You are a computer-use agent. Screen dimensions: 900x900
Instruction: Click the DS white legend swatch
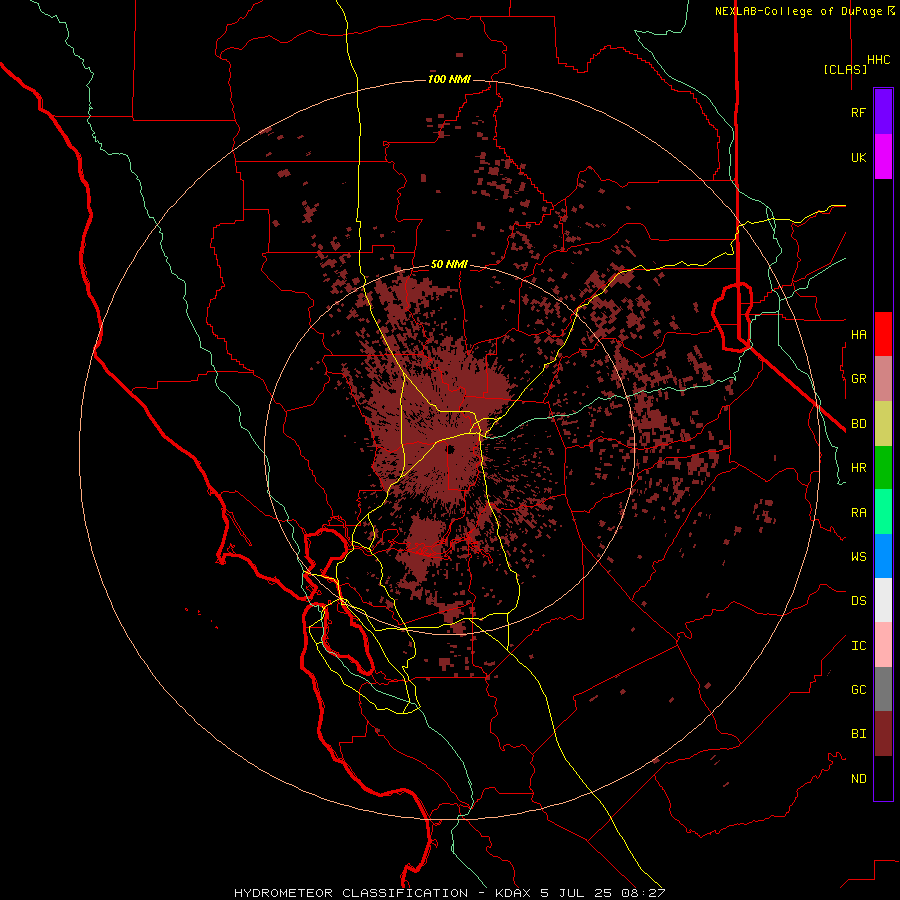(x=883, y=600)
